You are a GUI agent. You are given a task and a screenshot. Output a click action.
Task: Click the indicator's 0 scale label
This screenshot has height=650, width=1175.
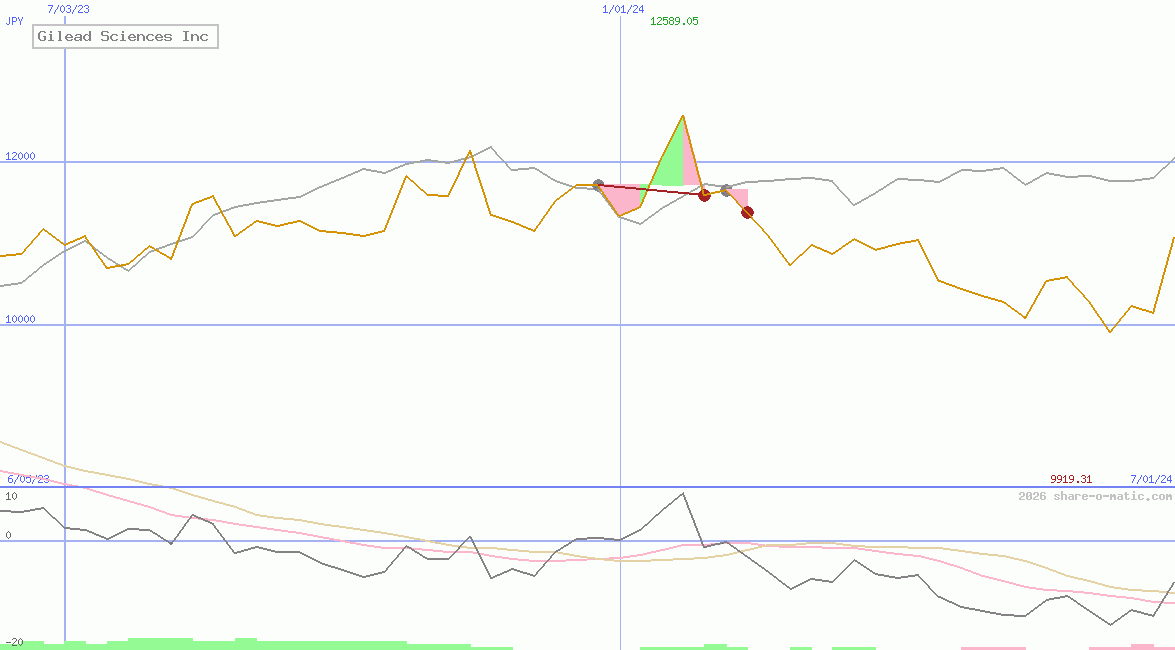(x=8, y=535)
